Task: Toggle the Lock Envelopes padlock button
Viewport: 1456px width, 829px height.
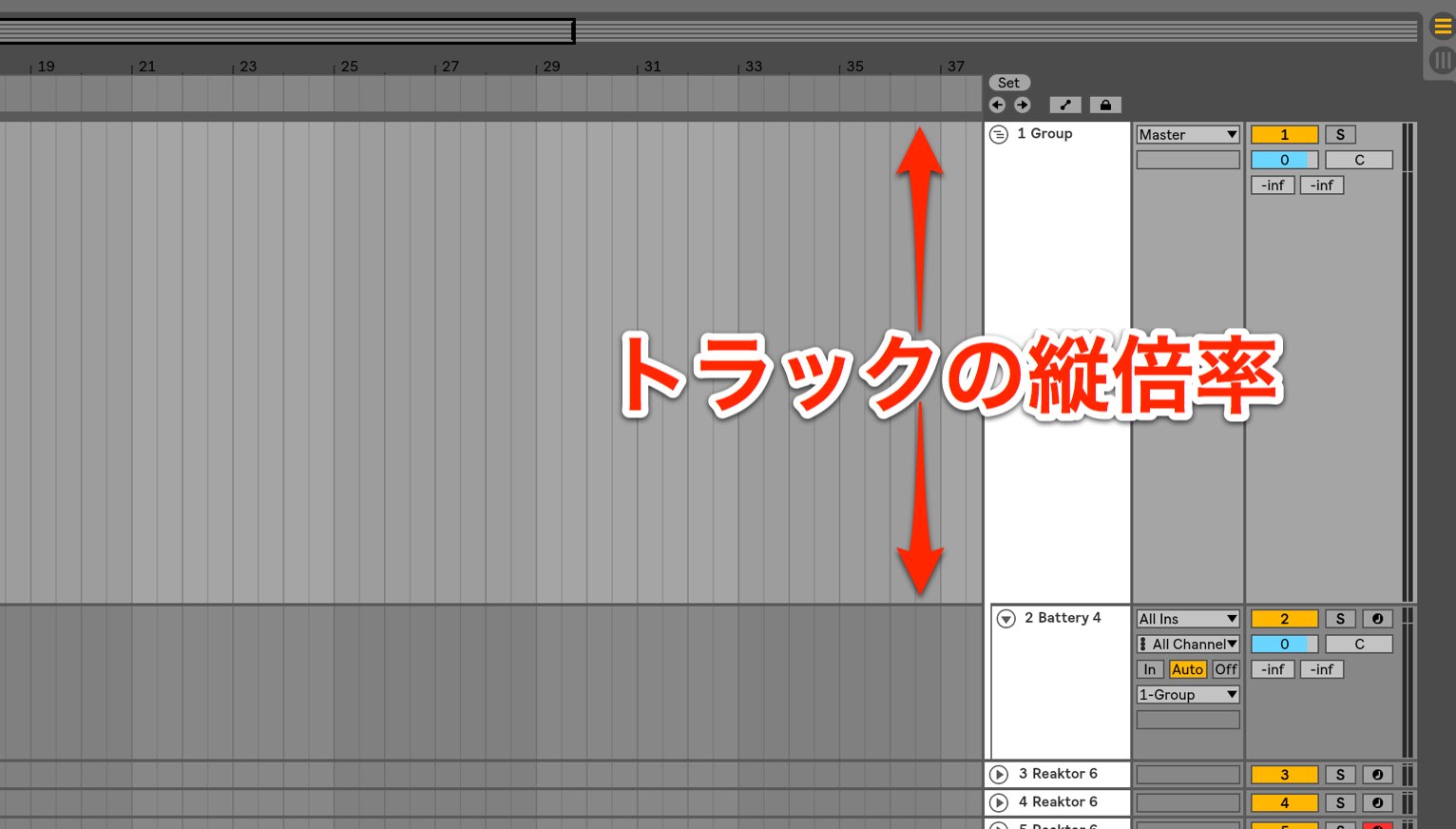Action: click(x=1105, y=106)
